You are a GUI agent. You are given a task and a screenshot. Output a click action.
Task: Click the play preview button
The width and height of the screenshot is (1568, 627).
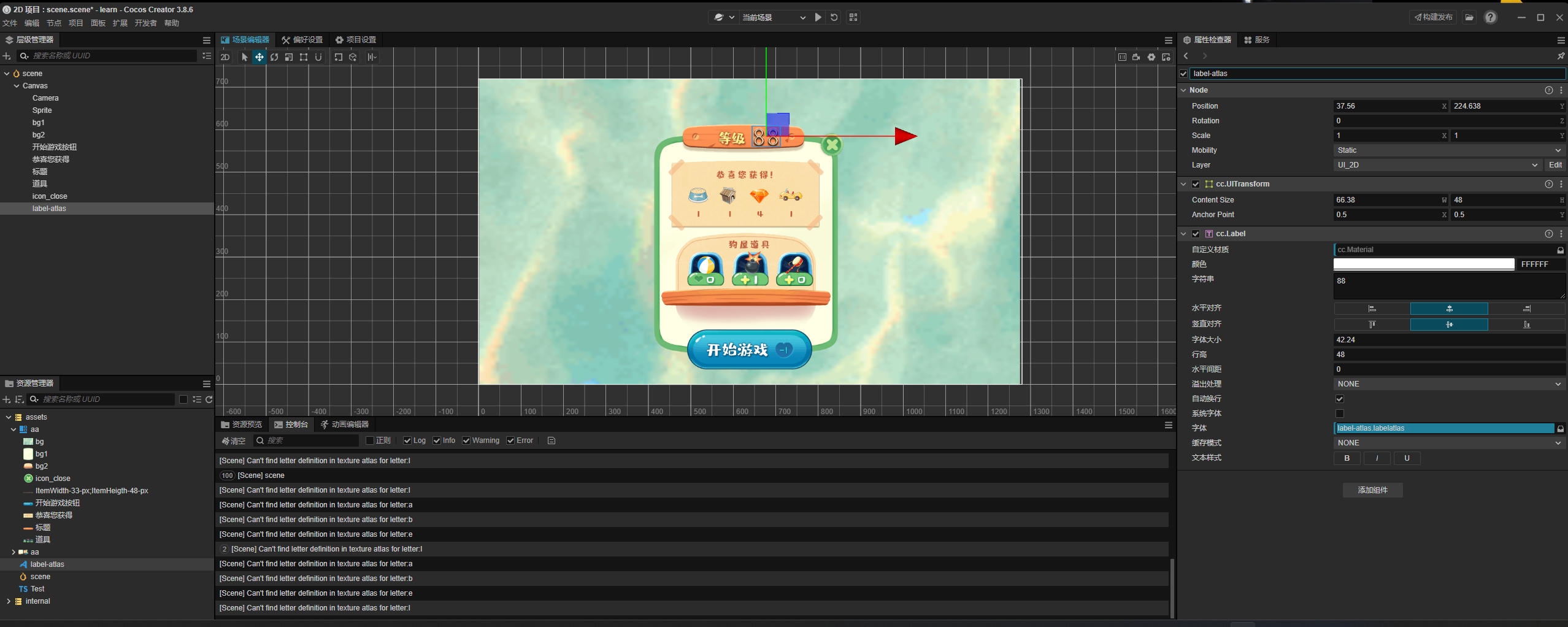(x=818, y=17)
